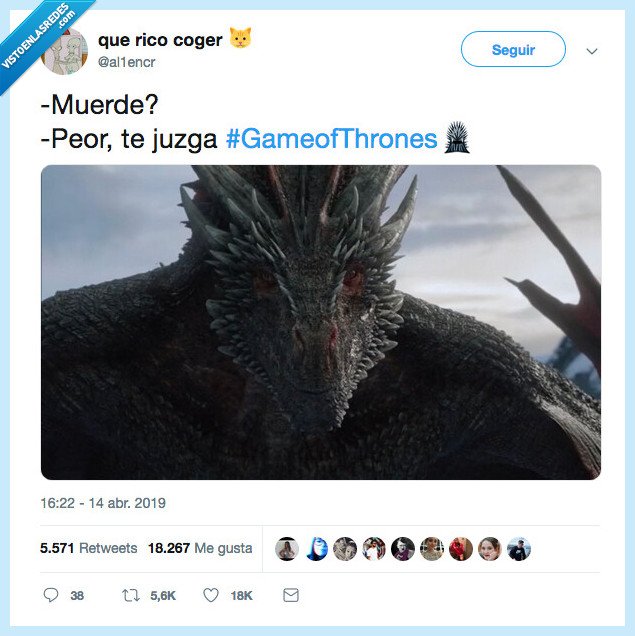Open the blue-haired liker avatar
Image resolution: width=635 pixels, height=636 pixels.
tap(316, 549)
